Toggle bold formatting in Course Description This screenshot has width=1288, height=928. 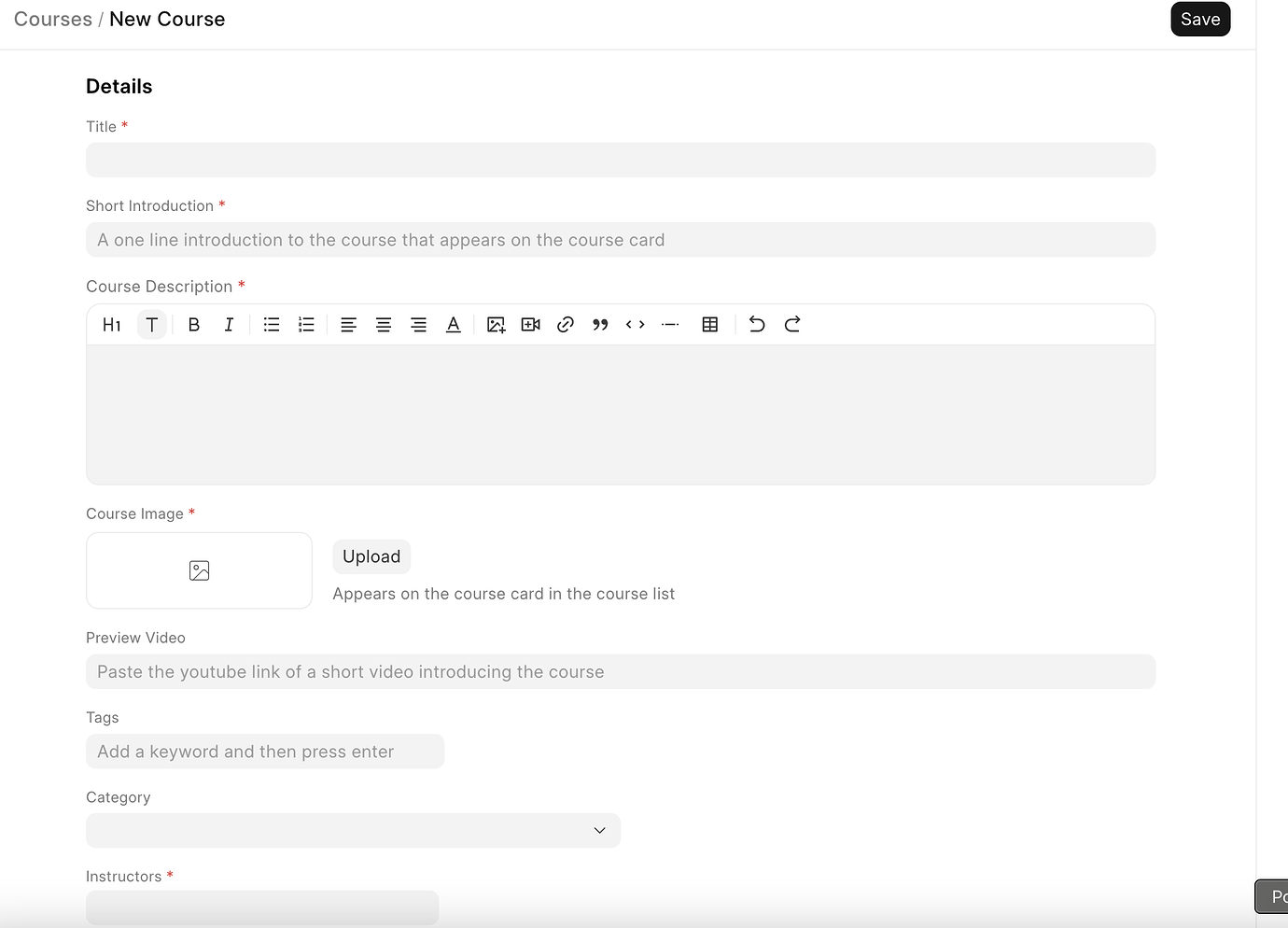194,325
